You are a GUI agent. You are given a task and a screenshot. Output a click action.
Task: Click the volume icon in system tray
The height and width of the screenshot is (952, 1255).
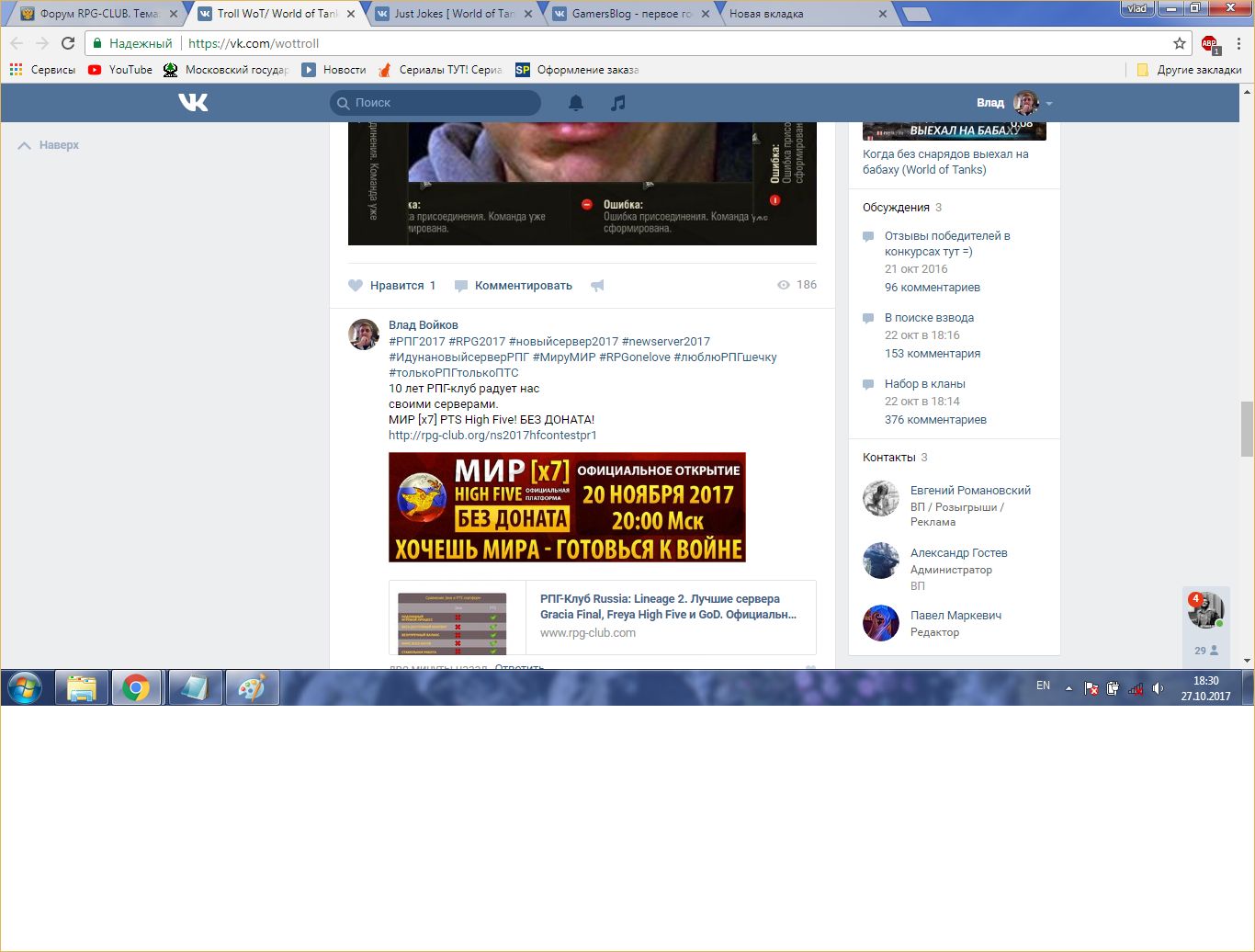point(1158,688)
